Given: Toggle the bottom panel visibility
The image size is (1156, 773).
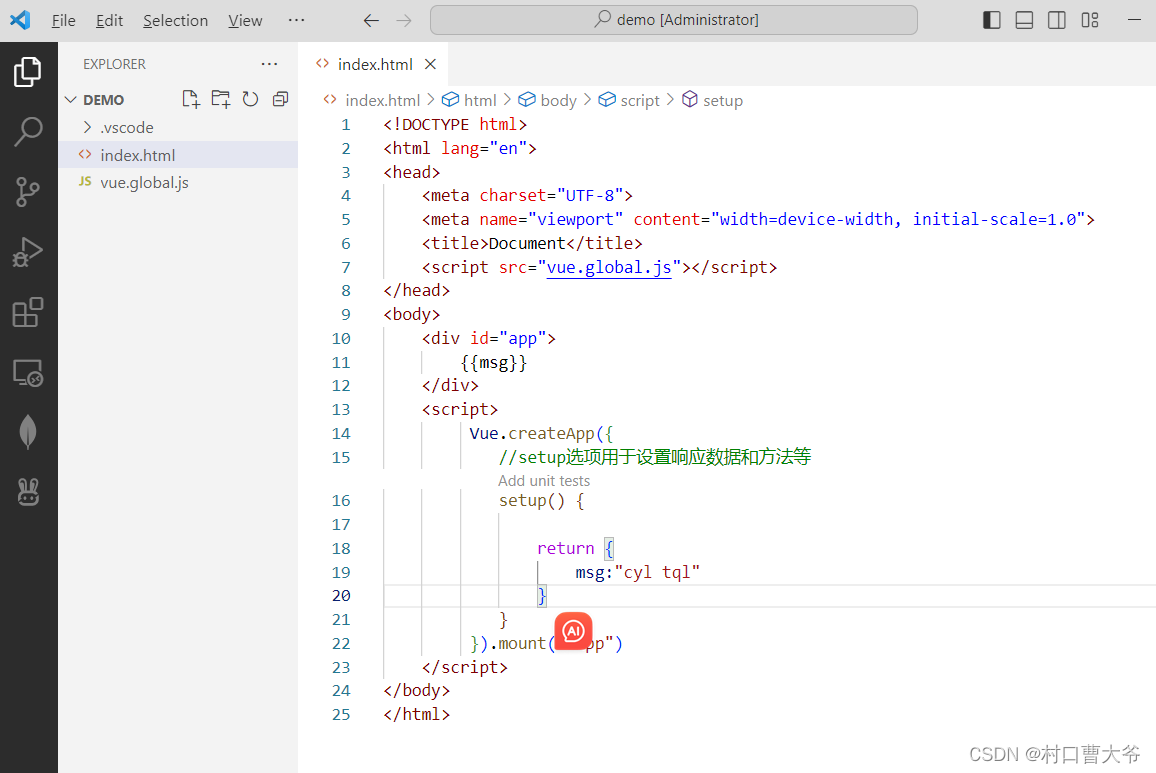Looking at the screenshot, I should click(x=1024, y=19).
